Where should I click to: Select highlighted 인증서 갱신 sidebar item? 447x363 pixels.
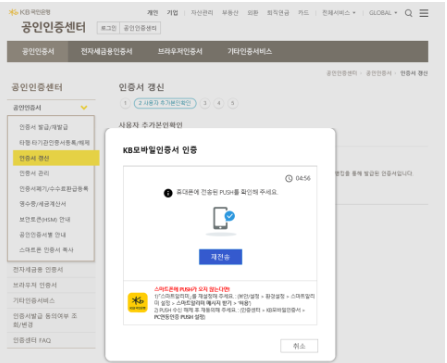(56, 158)
